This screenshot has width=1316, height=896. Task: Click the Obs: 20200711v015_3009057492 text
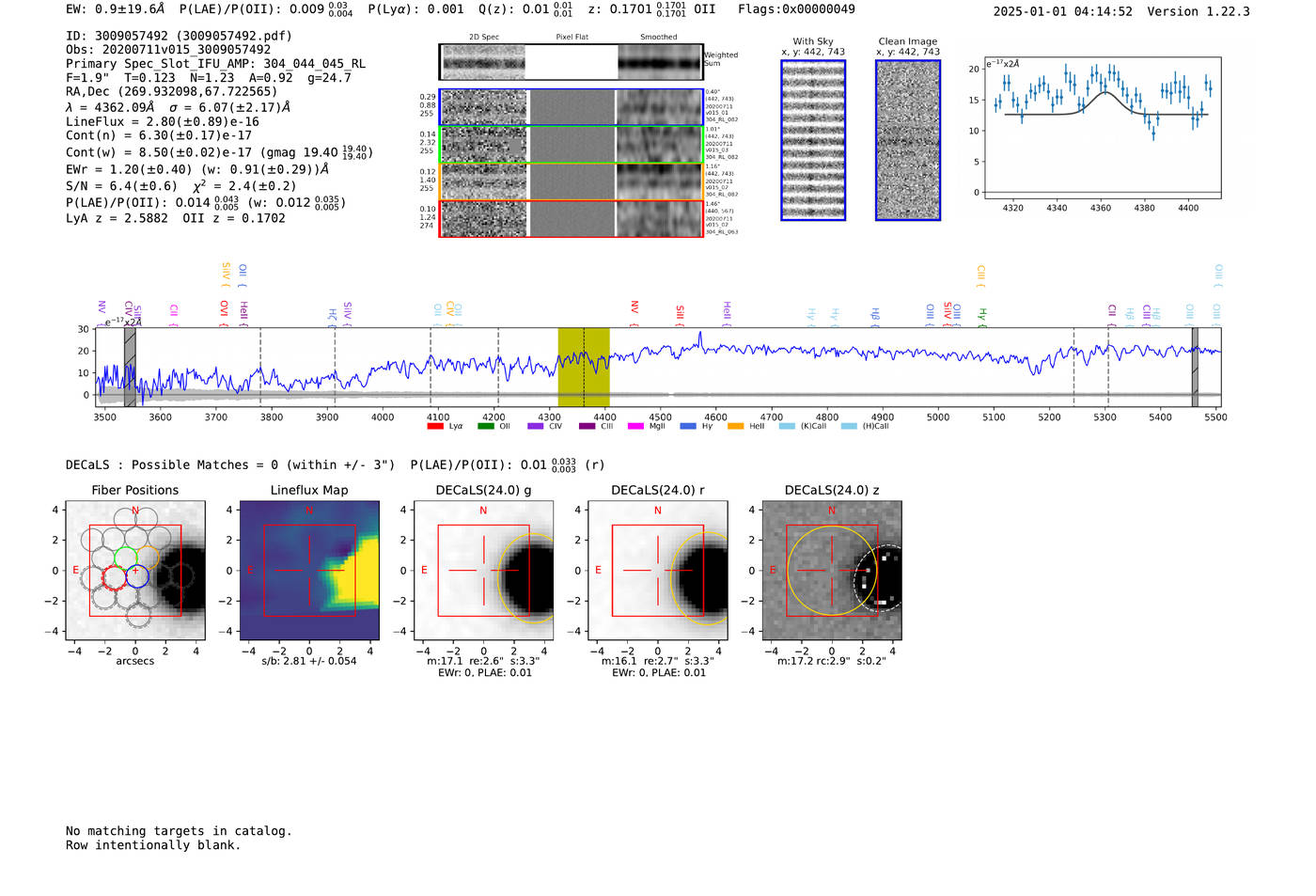click(168, 50)
